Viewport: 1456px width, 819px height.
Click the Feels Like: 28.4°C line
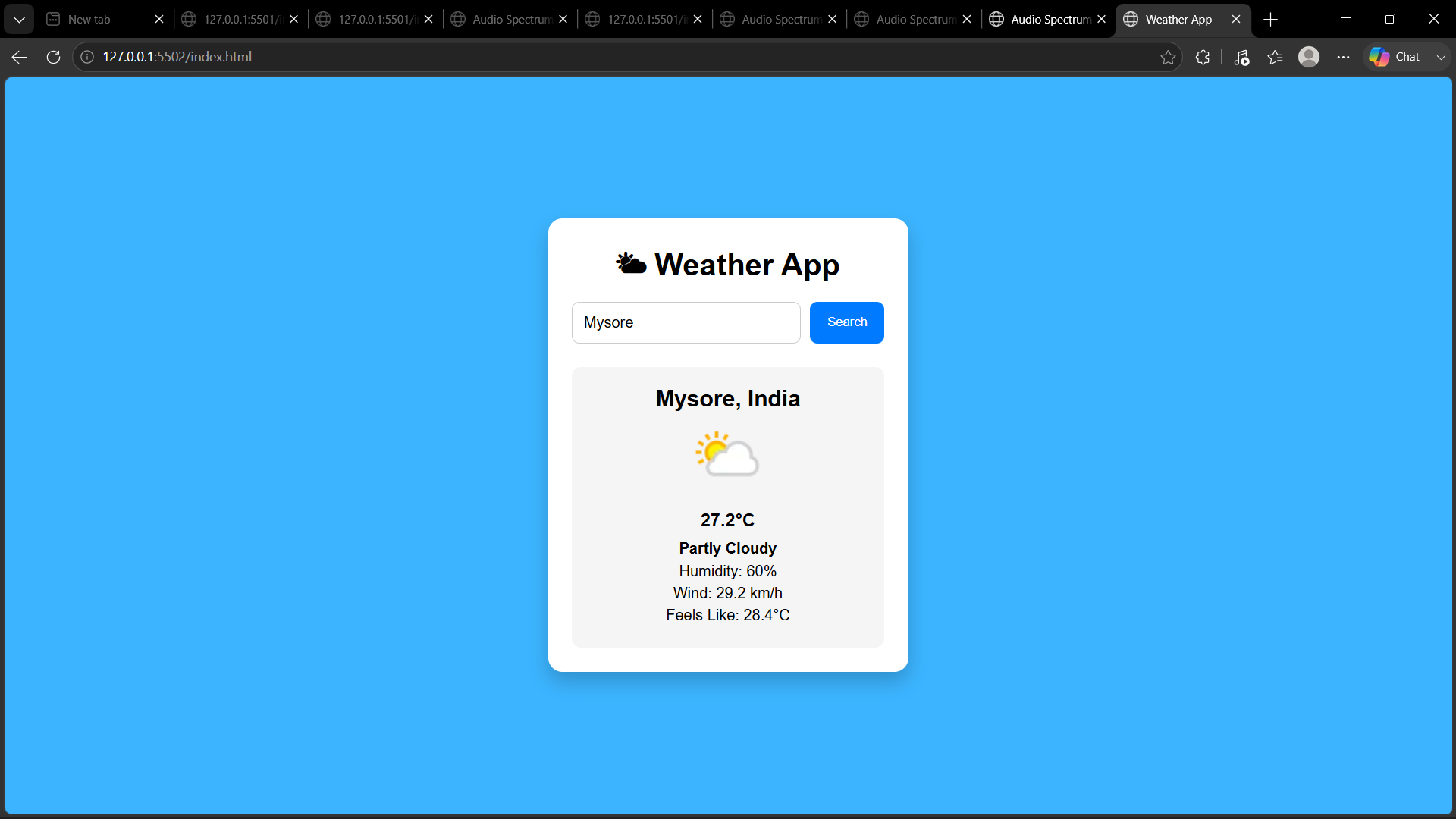click(x=727, y=615)
